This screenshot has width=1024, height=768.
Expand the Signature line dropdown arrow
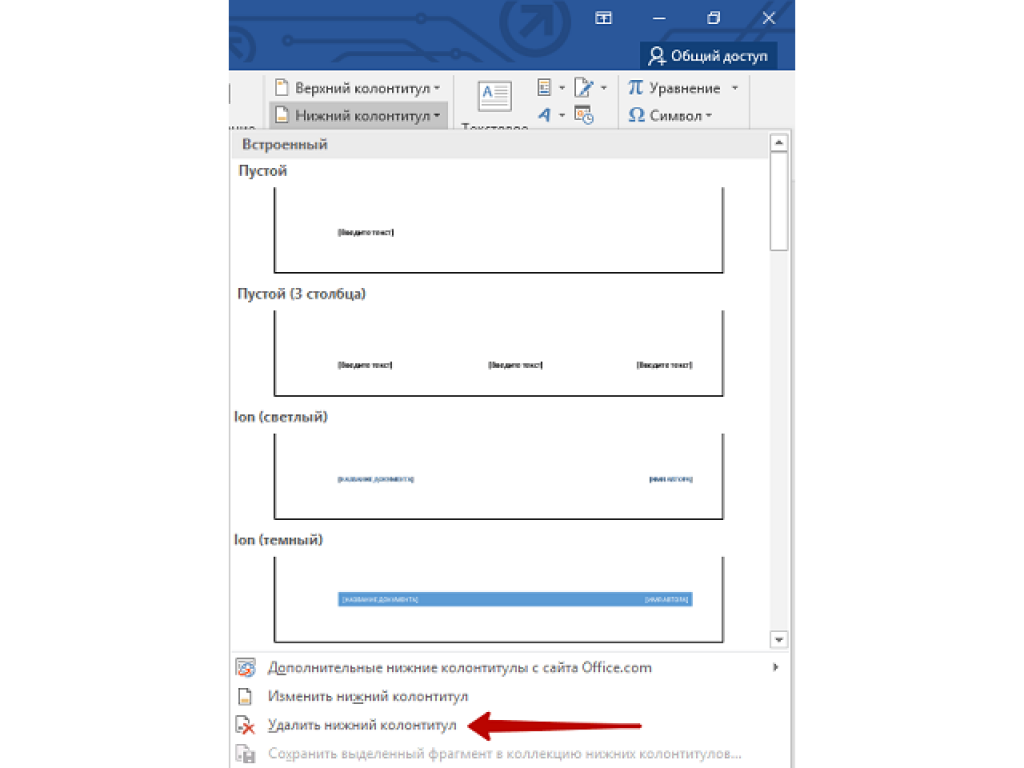[603, 88]
